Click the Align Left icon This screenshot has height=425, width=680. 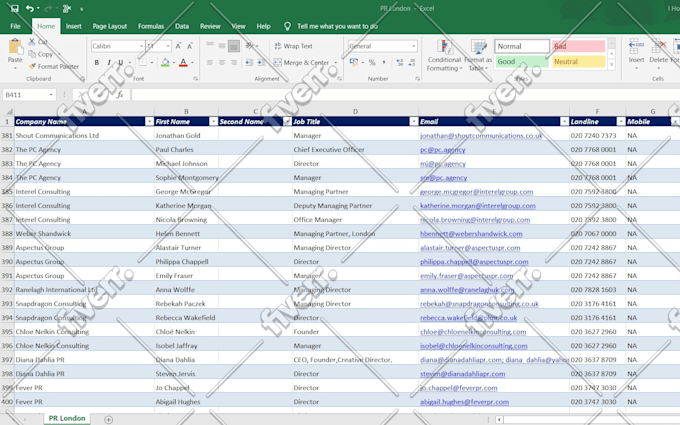(x=210, y=62)
